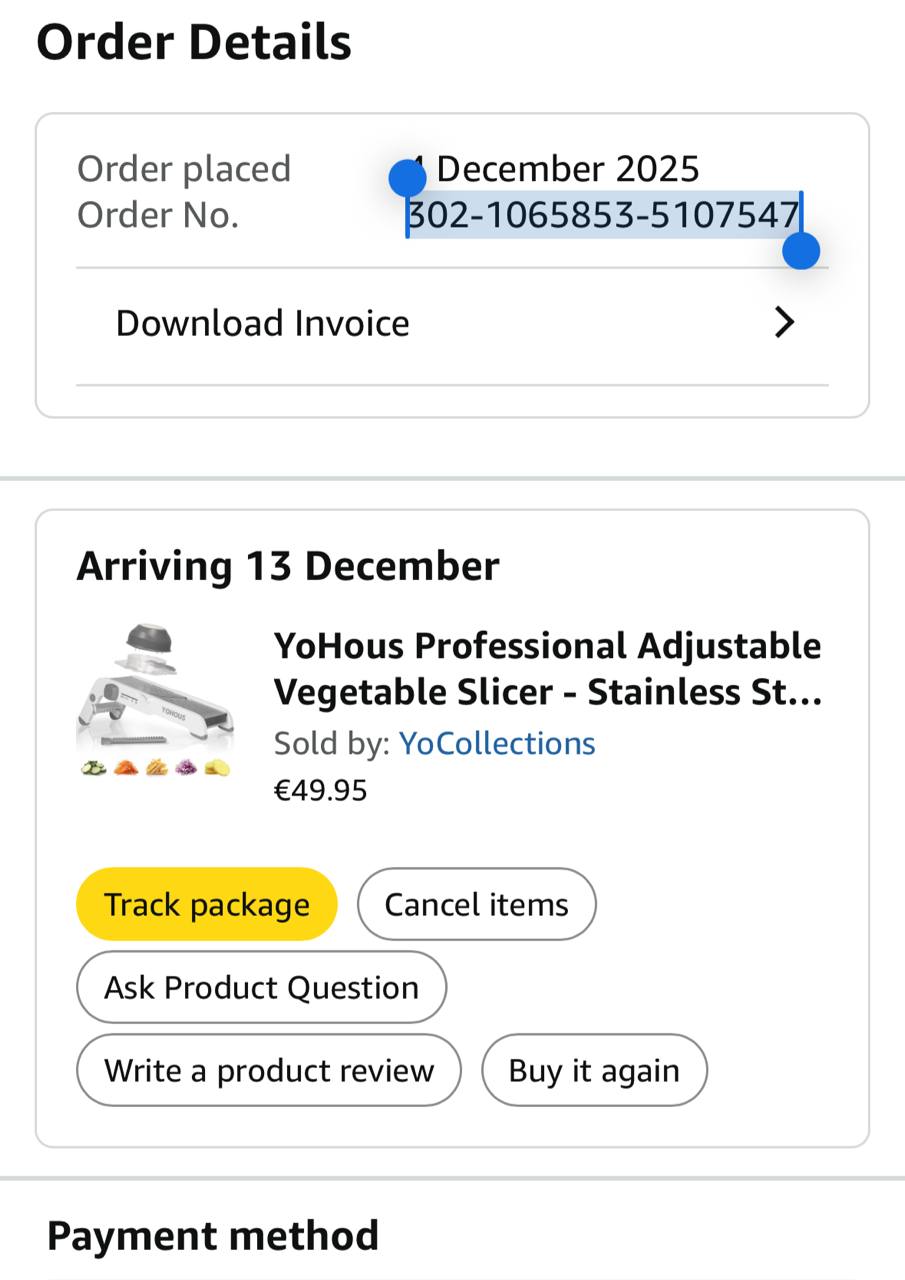
Task: Open the Download Invoice row
Action: [262, 323]
